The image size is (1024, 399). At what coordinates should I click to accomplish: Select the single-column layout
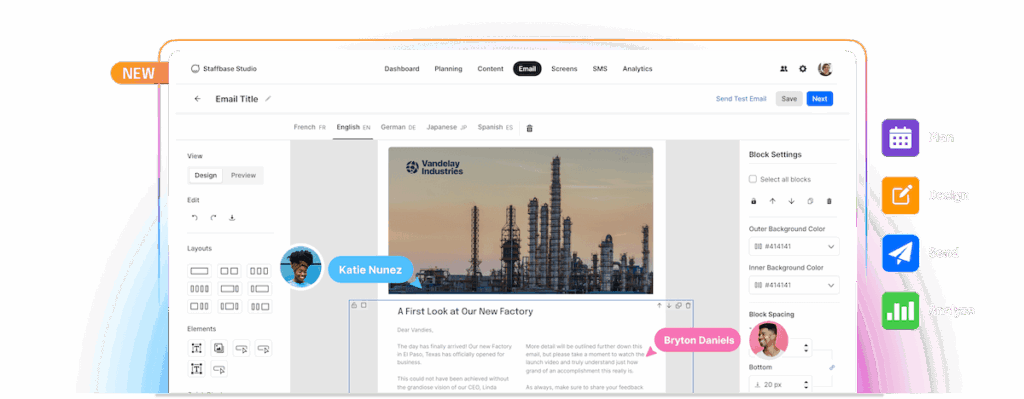coord(199,270)
